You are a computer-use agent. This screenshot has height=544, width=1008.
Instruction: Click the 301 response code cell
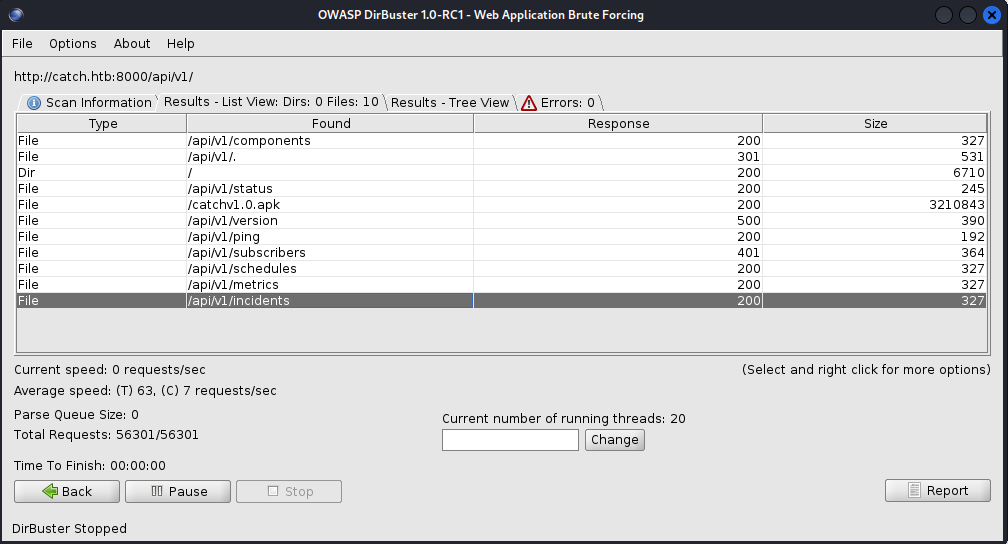pyautogui.click(x=618, y=157)
